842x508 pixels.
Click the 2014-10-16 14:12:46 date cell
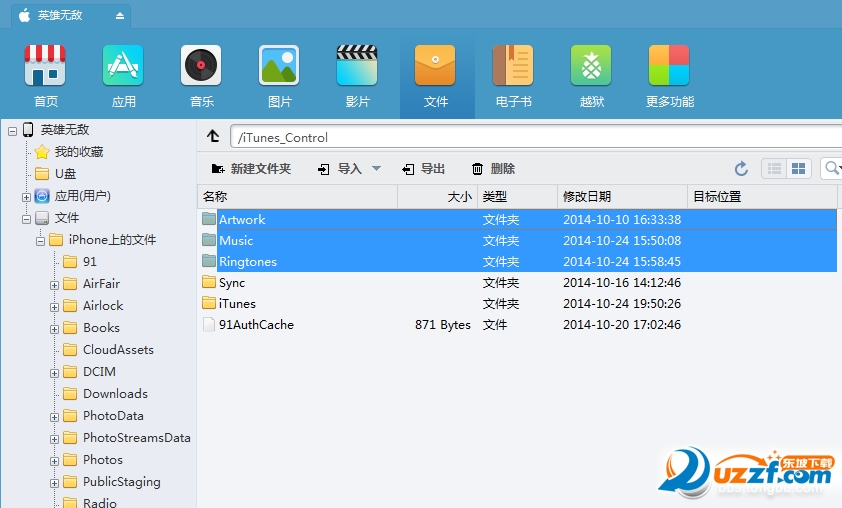[622, 282]
